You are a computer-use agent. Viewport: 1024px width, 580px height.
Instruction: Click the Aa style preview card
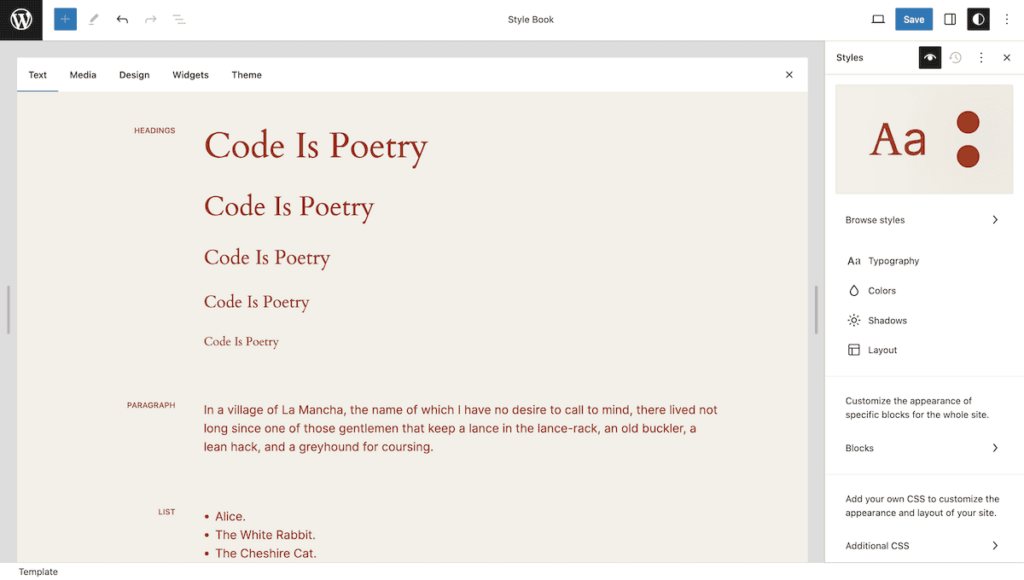(x=923, y=139)
